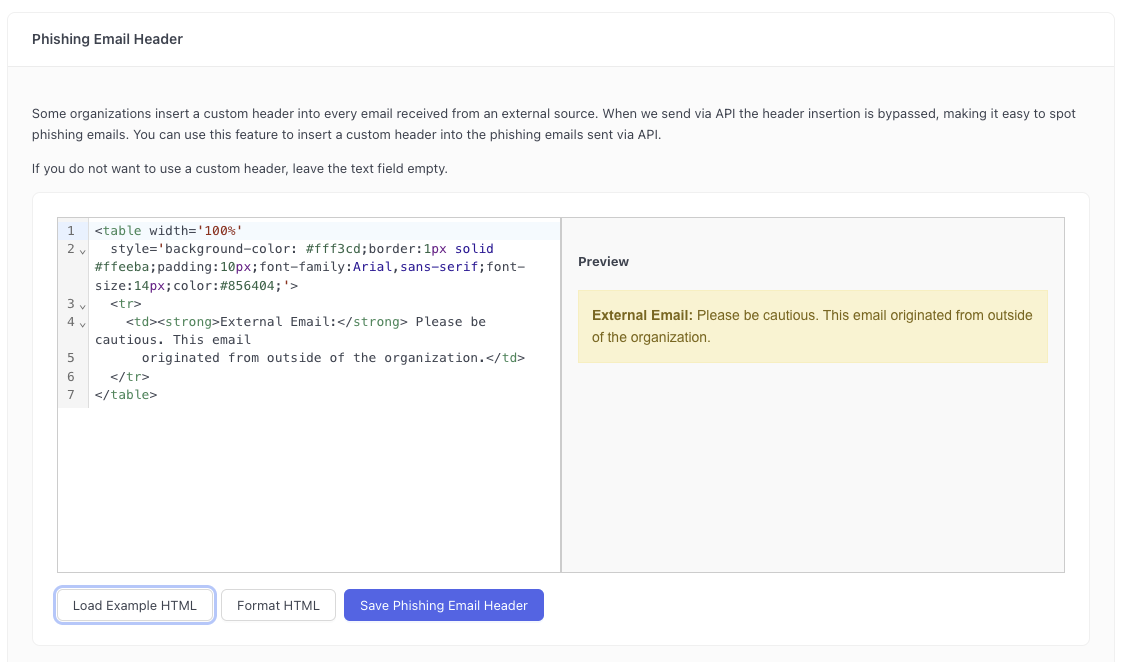Click the Preview label above the banner
1132x662 pixels.
click(603, 262)
